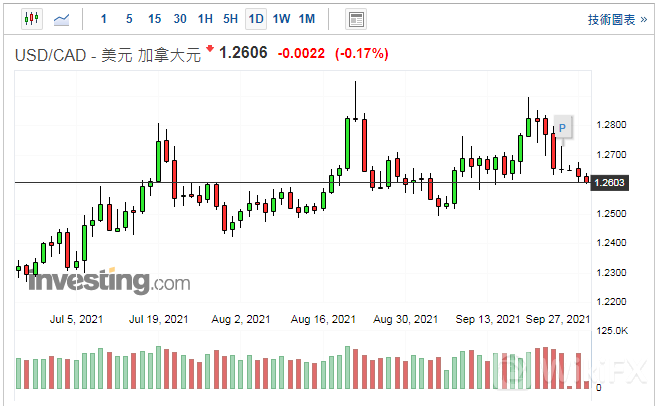Choose the 1M monthly timeframe
658x406 pixels.
point(307,19)
